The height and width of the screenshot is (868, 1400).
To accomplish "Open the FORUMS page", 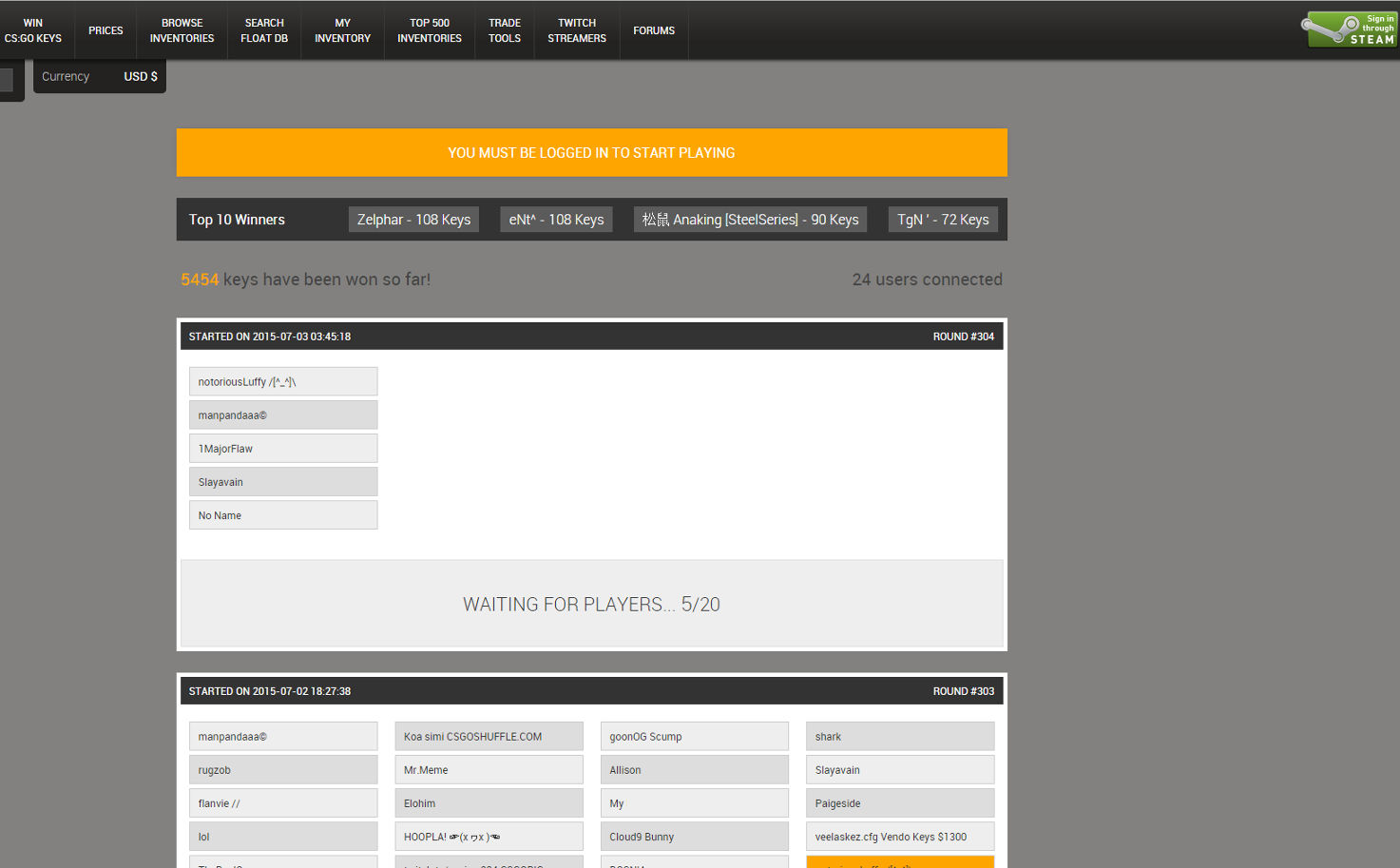I will point(654,29).
